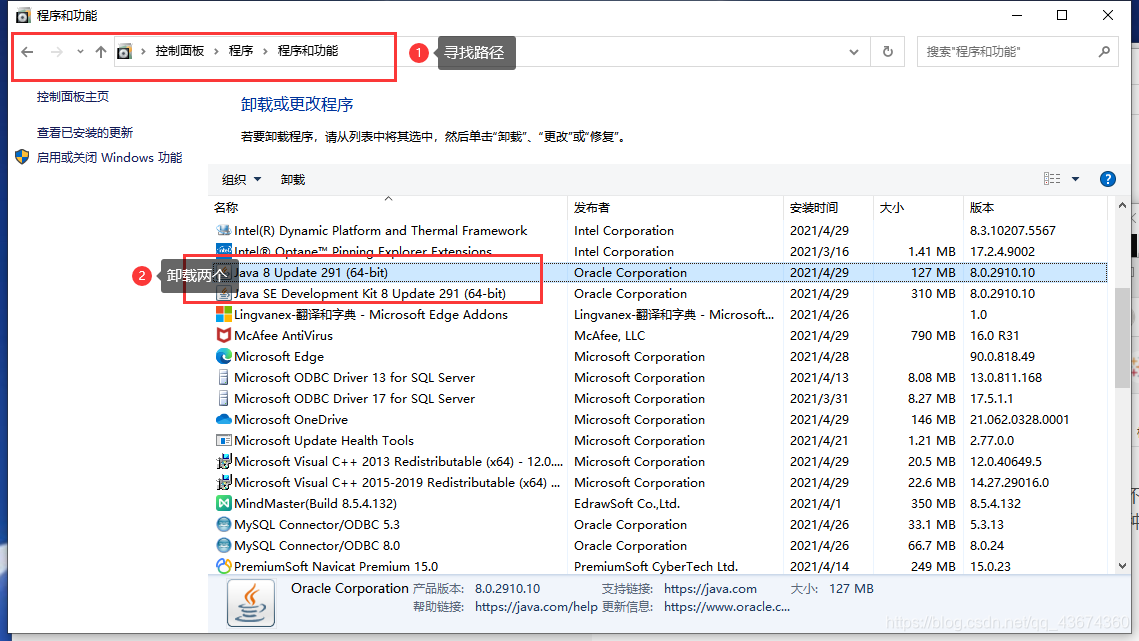Image resolution: width=1139 pixels, height=641 pixels.
Task: Click the 790 MB size cell
Action: click(x=933, y=336)
